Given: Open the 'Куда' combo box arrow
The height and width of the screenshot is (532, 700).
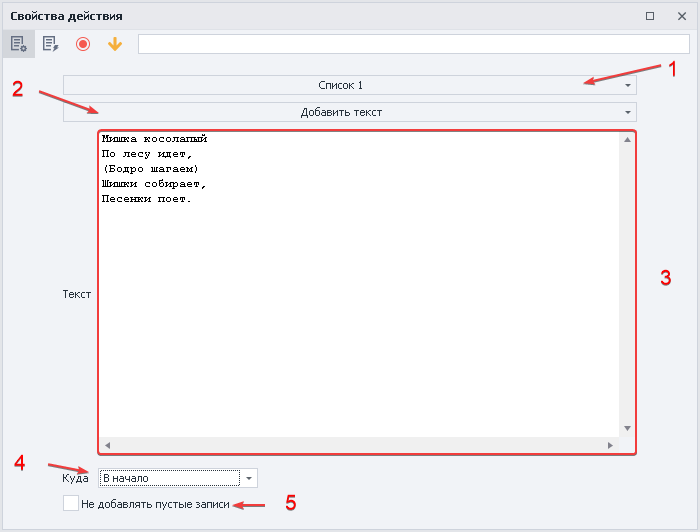Looking at the screenshot, I should (x=249, y=478).
